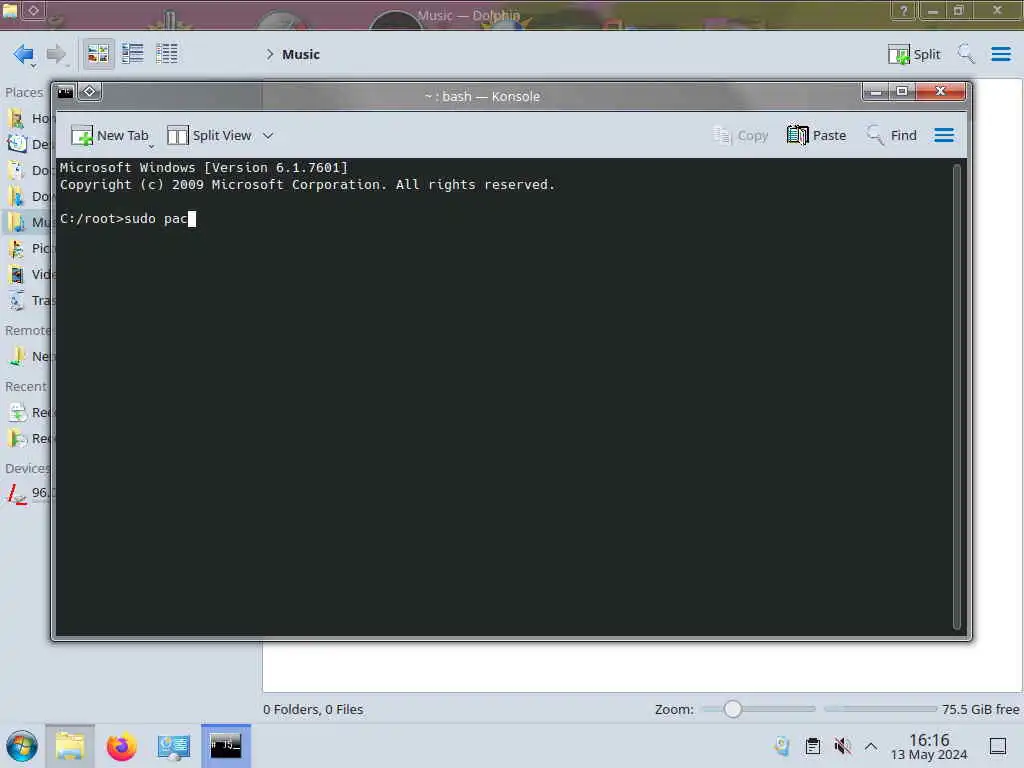This screenshot has width=1024, height=768.
Task: Select Music in Places sidebar
Action: click(29, 223)
